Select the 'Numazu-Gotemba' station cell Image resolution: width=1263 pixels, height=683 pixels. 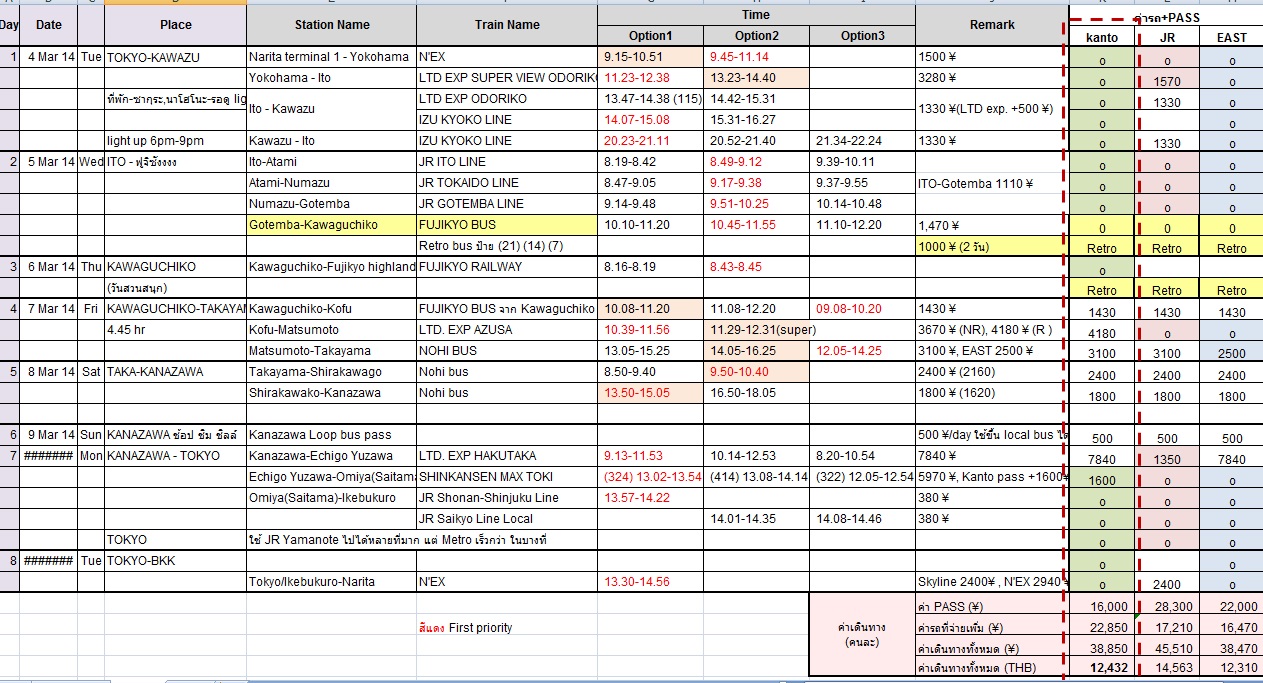(332, 204)
